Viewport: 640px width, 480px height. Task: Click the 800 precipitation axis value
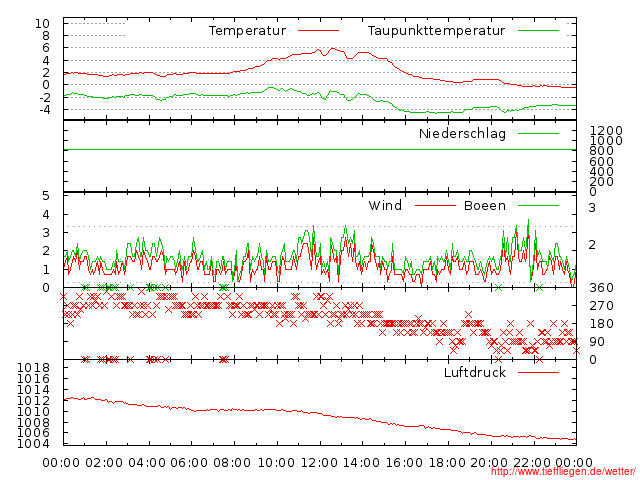point(601,151)
